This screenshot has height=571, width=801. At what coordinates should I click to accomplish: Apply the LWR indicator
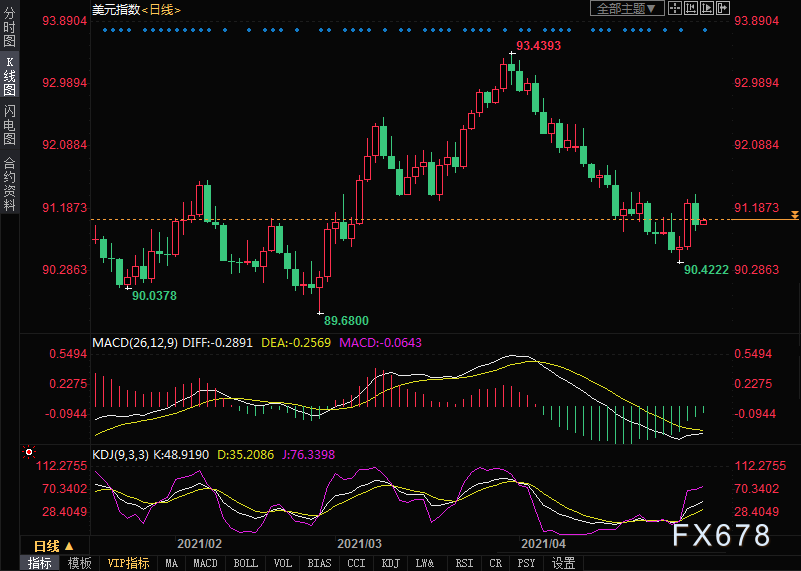click(x=425, y=563)
